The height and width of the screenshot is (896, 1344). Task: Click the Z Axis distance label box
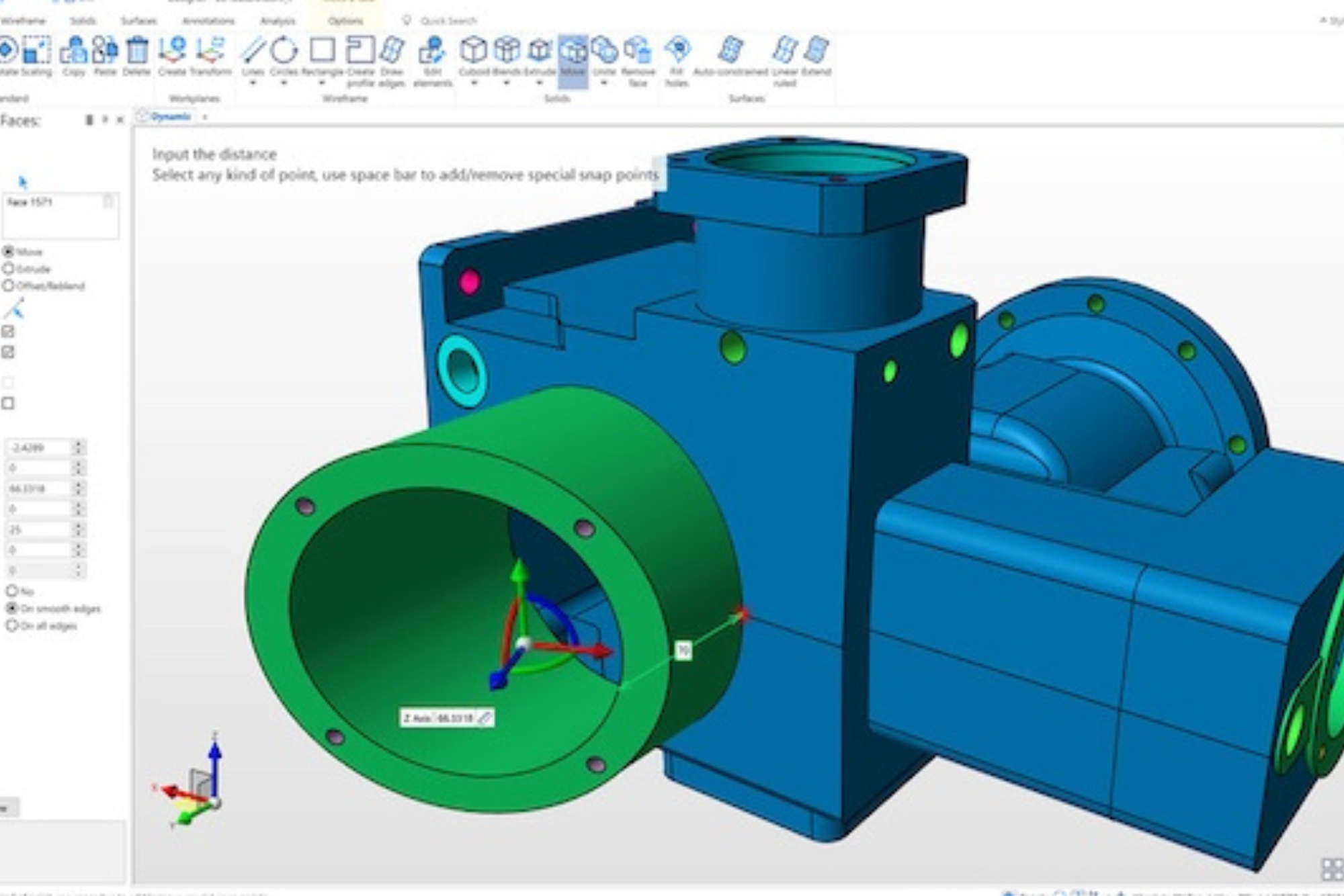point(447,718)
